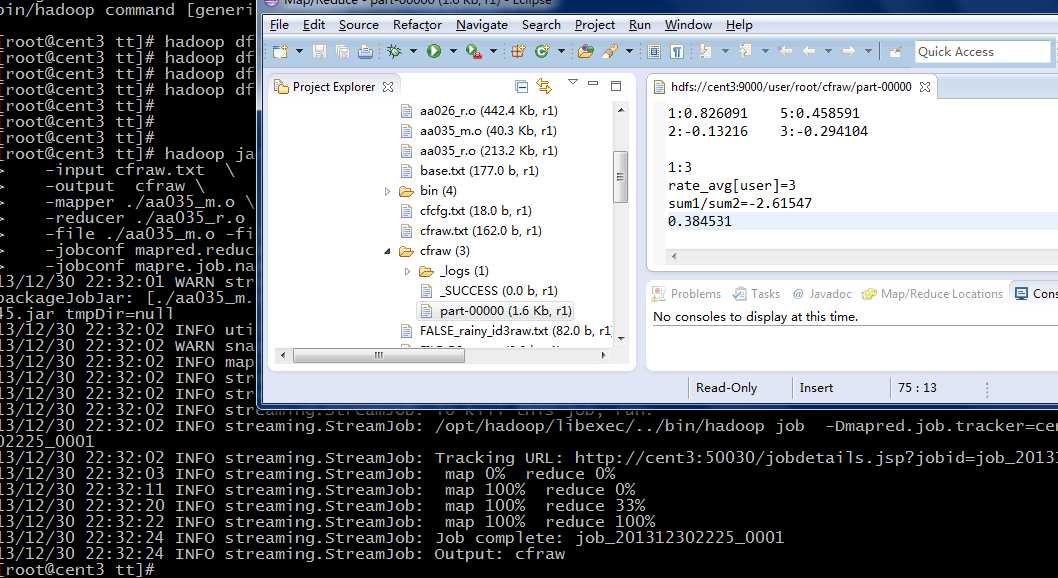
Task: Open the Window menu
Action: (688, 25)
